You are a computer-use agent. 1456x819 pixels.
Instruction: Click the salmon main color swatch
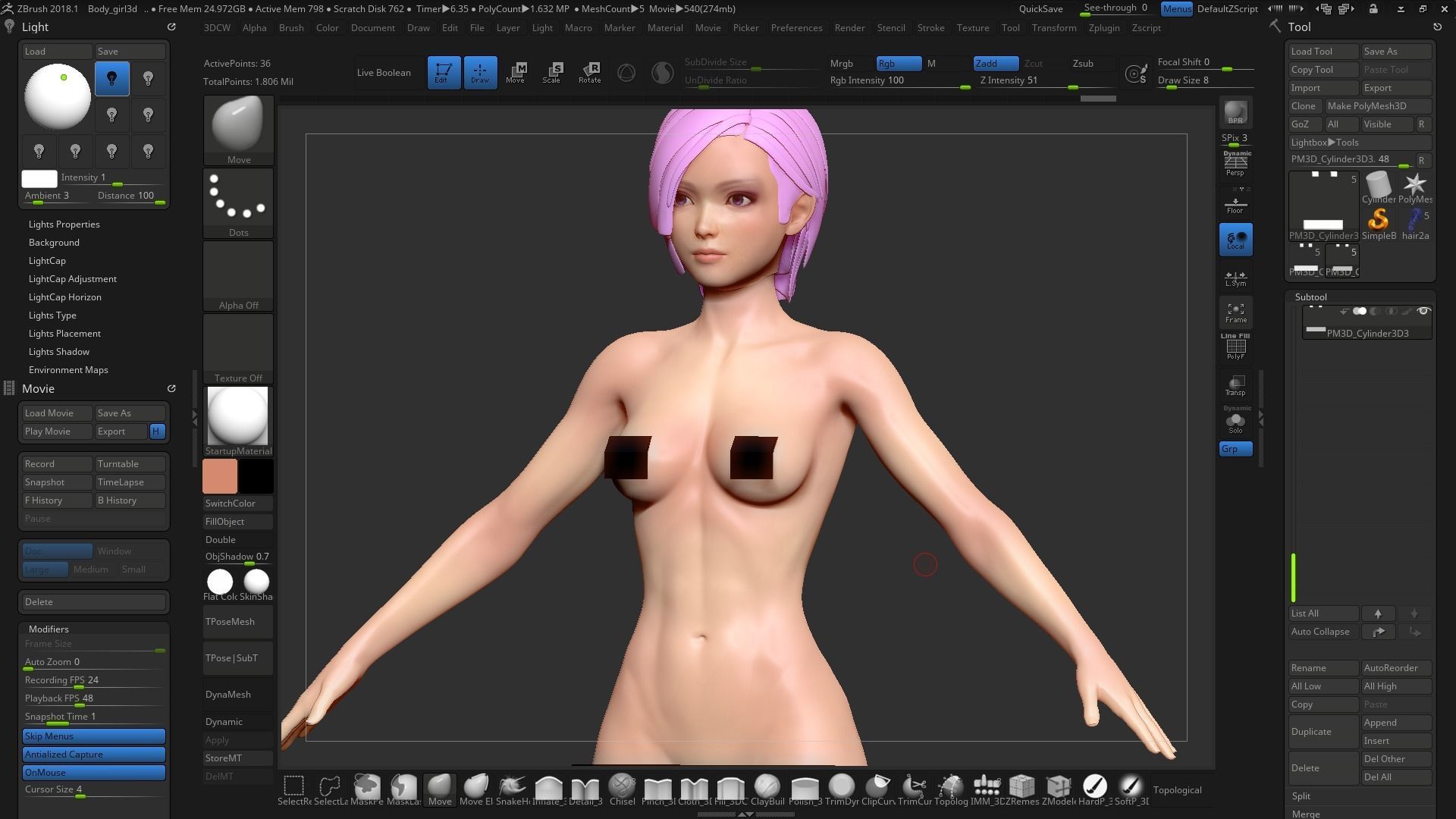[x=220, y=477]
